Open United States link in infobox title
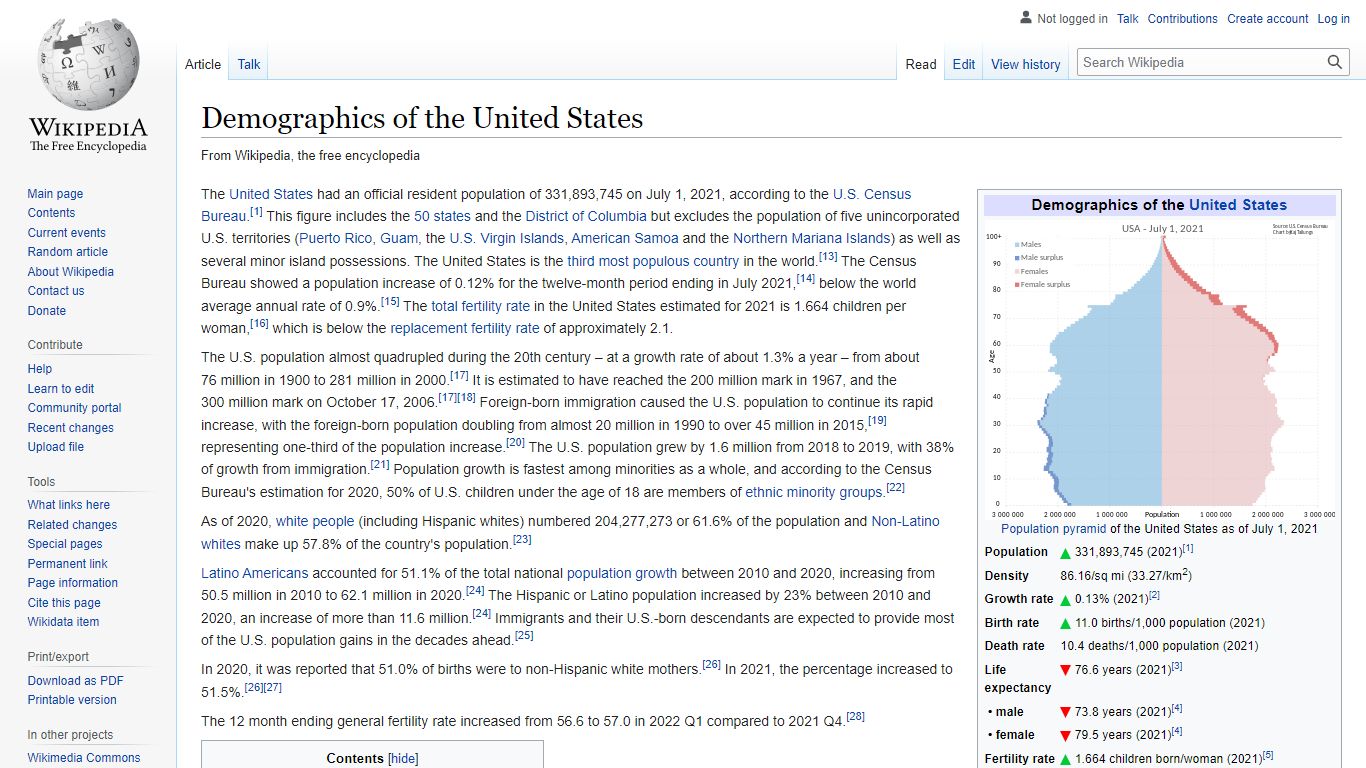The height and width of the screenshot is (768, 1366). pos(1238,205)
